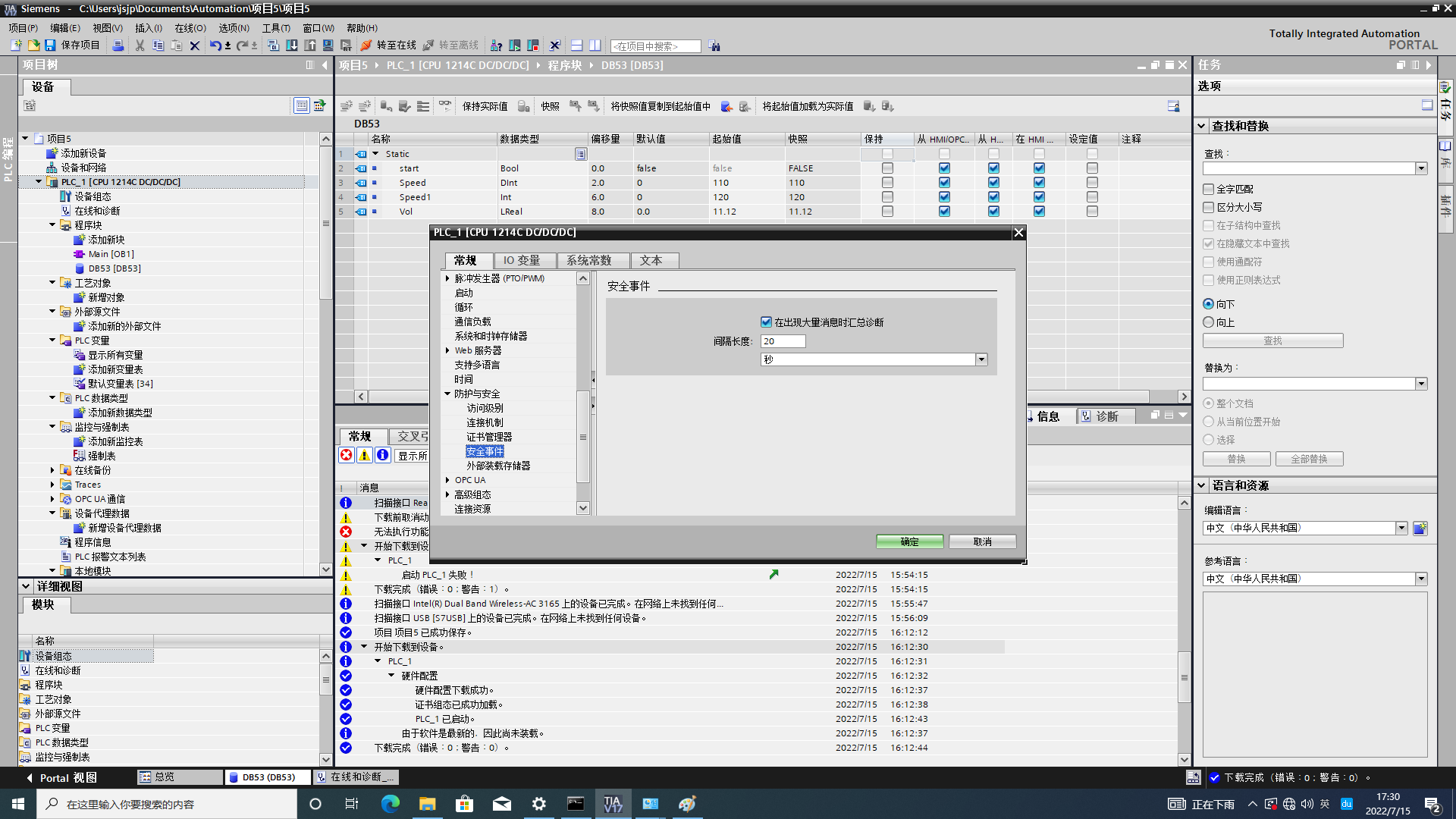Click the 间隔长度 input field
1456x819 pixels.
pos(783,341)
